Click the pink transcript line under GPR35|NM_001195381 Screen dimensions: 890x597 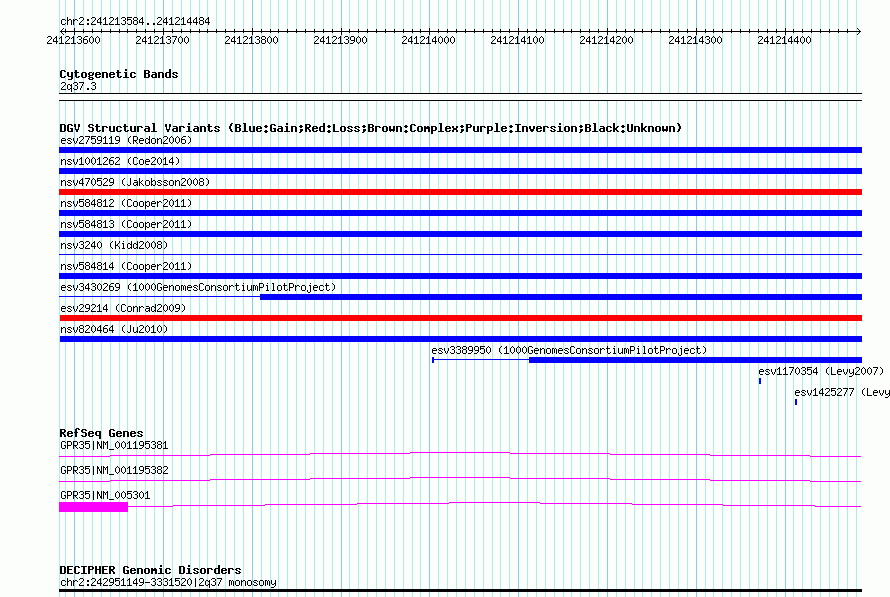[x=460, y=454]
